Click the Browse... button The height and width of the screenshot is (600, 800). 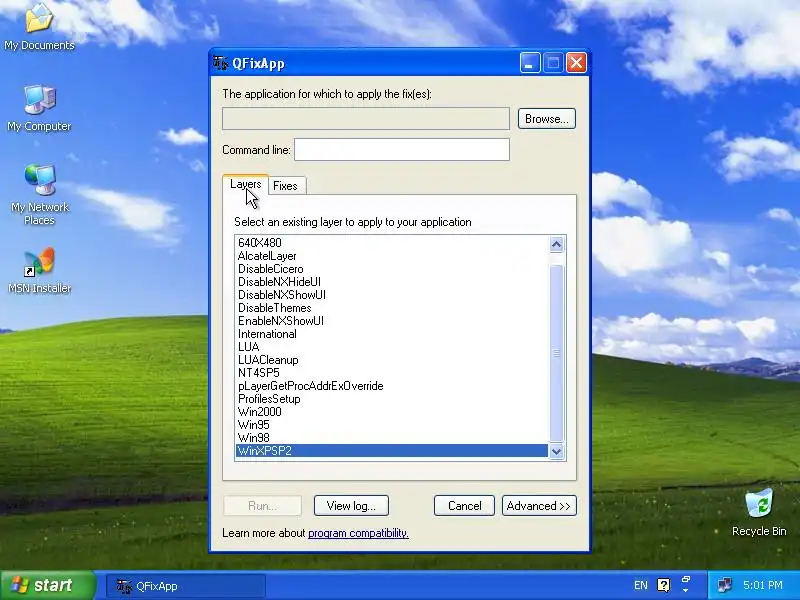tap(546, 119)
